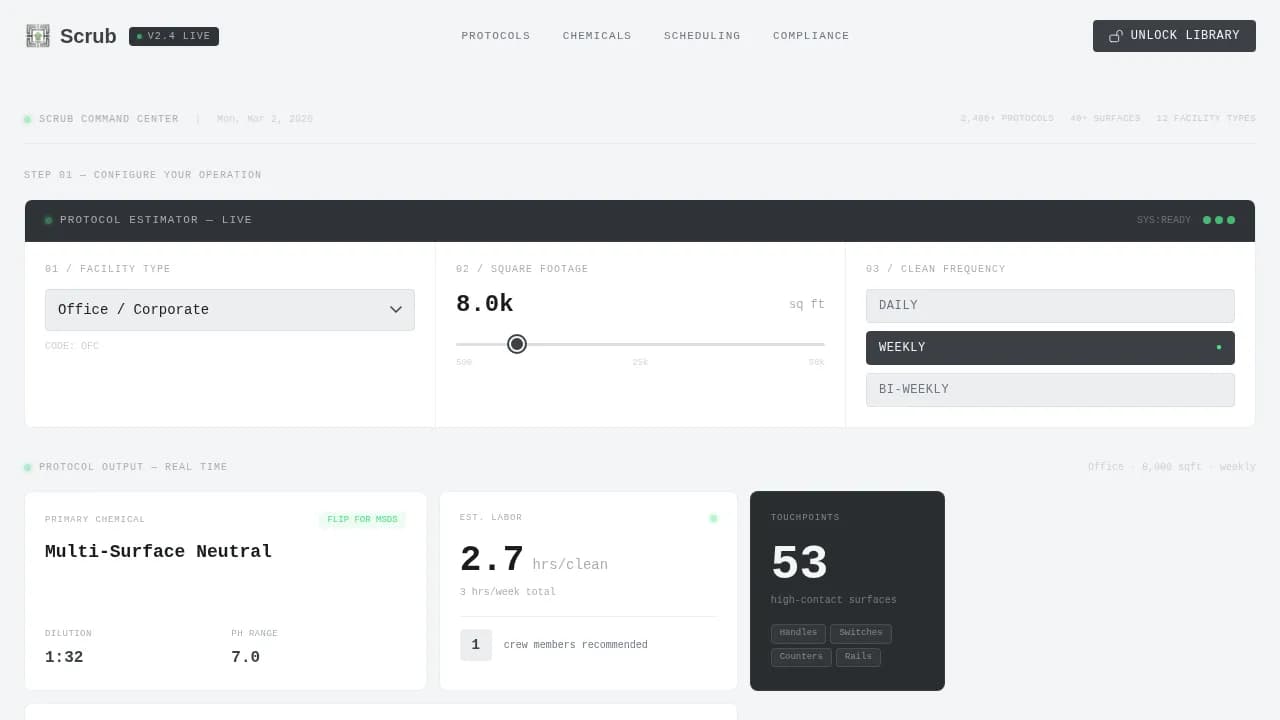Viewport: 1280px width, 720px height.
Task: Click the 53 touchpoints number
Action: (x=799, y=564)
